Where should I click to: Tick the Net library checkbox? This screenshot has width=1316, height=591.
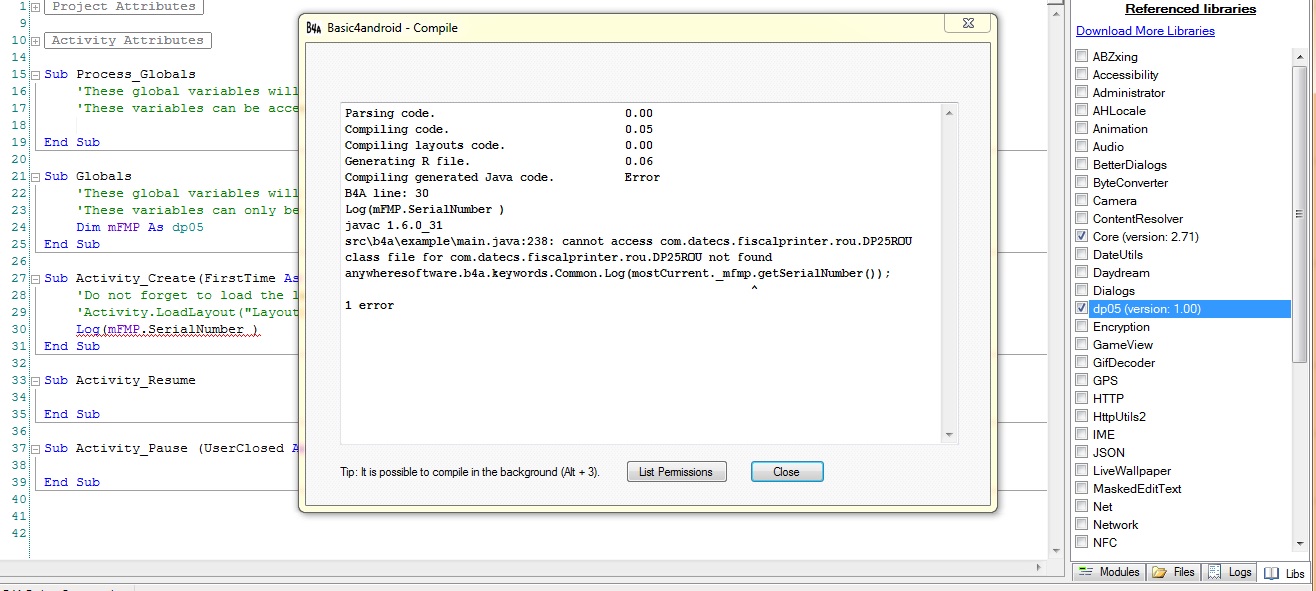(1082, 507)
